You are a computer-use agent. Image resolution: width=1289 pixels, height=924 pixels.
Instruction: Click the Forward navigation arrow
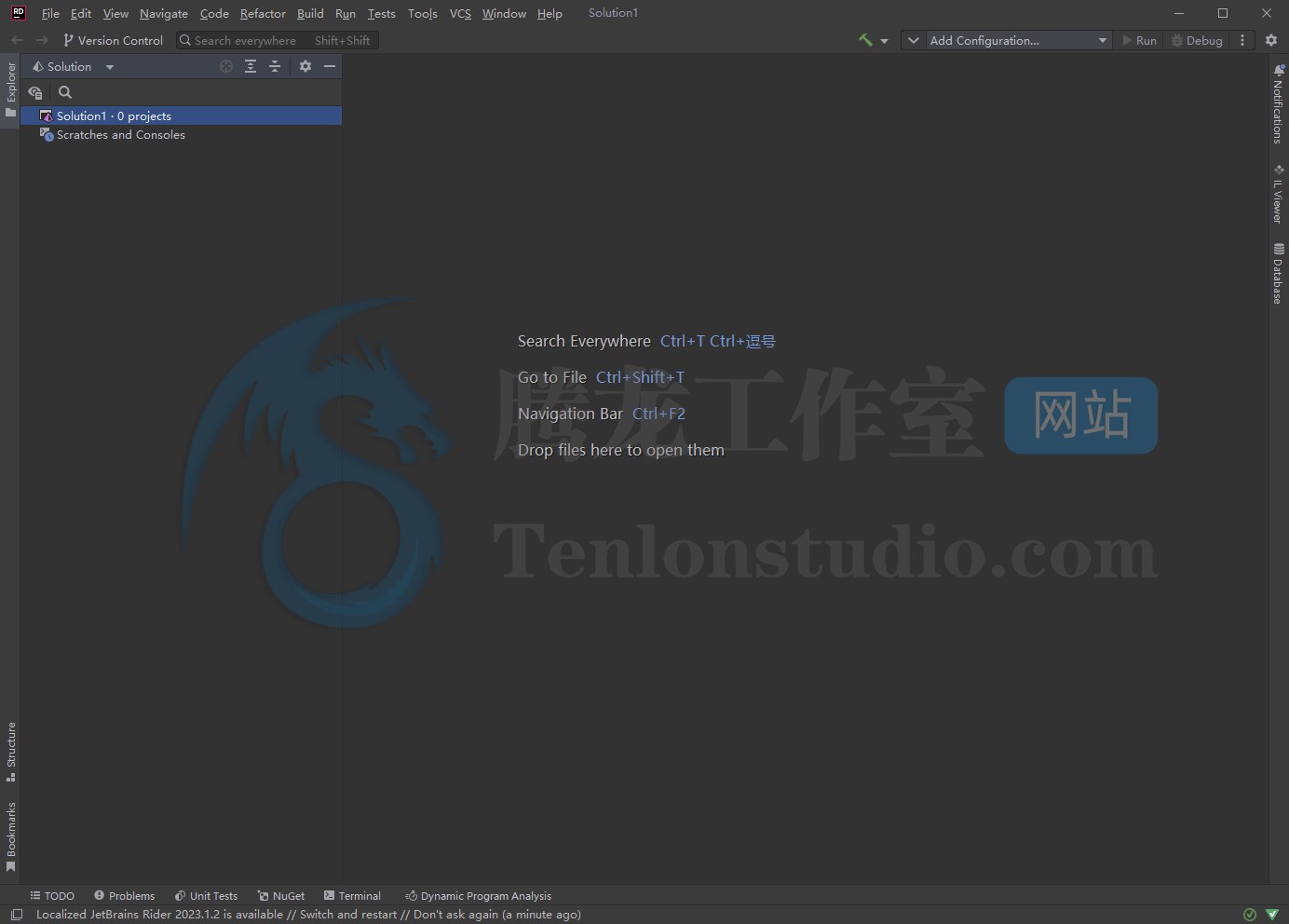coord(42,40)
